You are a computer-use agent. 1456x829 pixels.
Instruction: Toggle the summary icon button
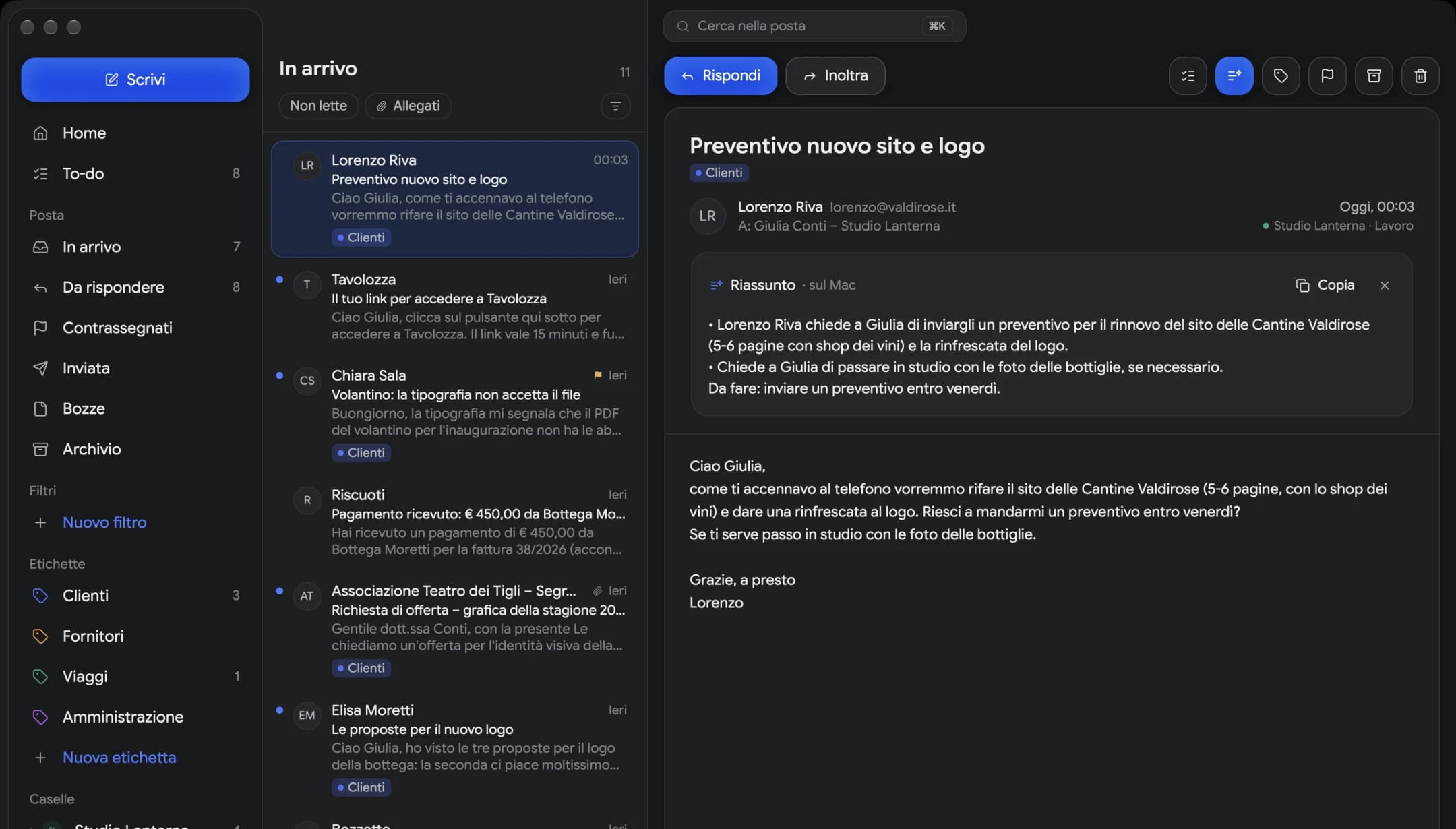(1234, 75)
